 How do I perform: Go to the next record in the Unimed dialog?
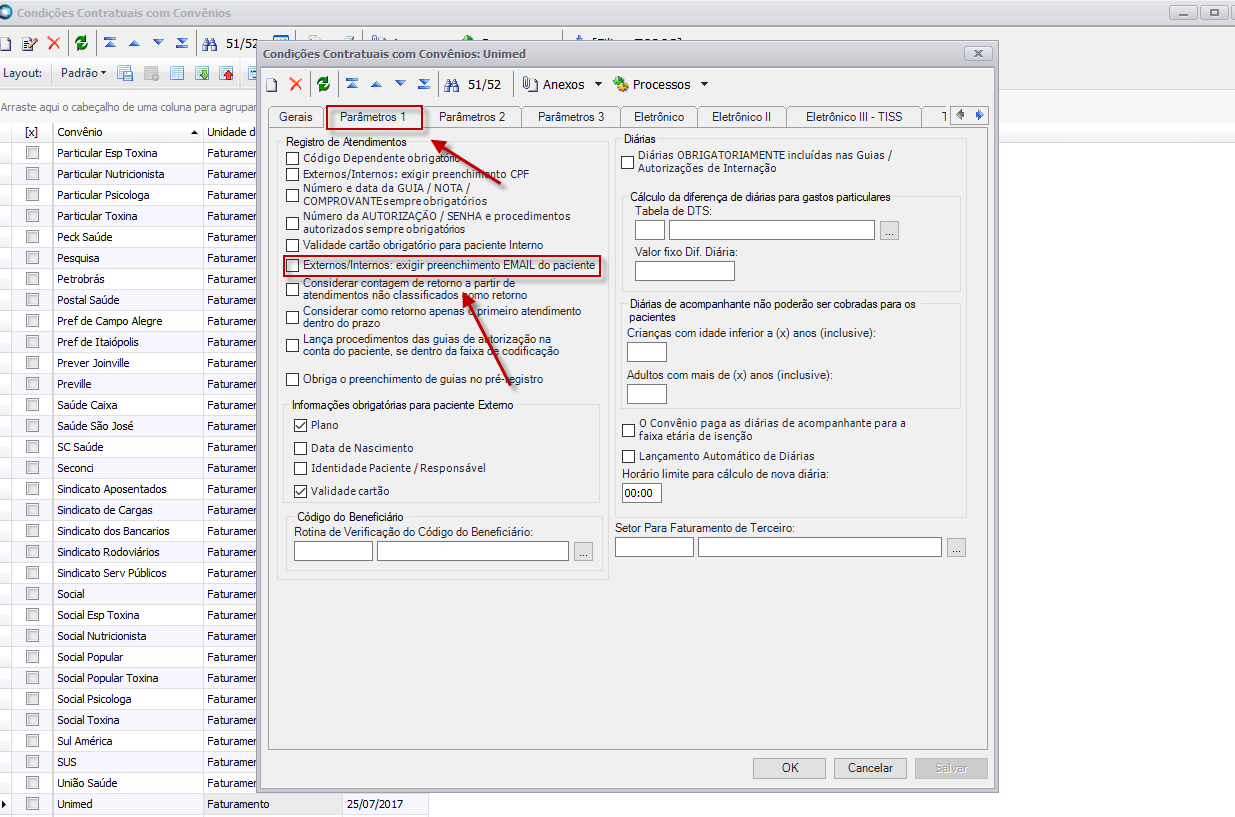click(x=400, y=85)
